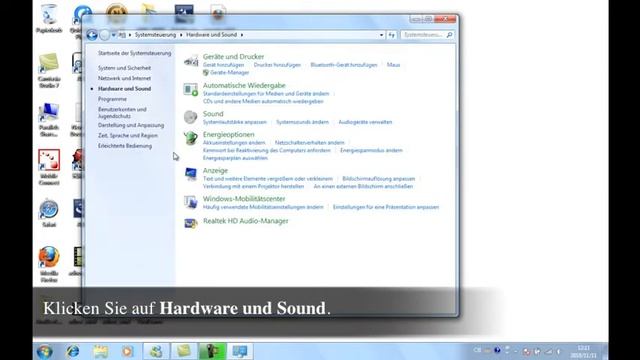
Task: Click the taskbar clock
Action: pos(584,351)
